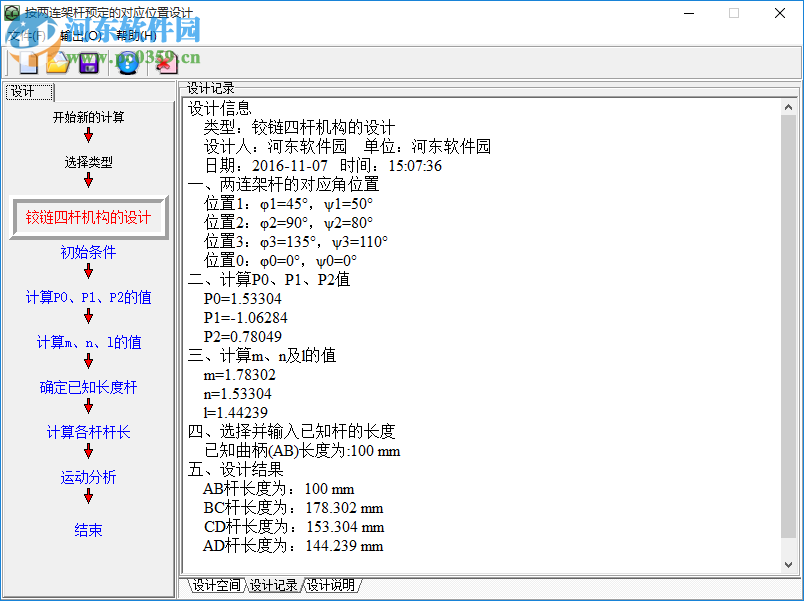Click heading 三、计算m、n及l的值
Image resolution: width=804 pixels, height=601 pixels.
click(262, 355)
